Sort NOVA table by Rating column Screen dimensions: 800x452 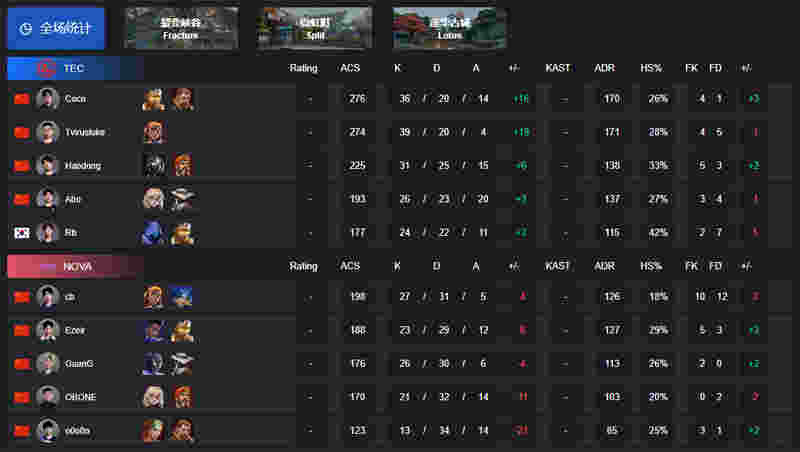pyautogui.click(x=304, y=266)
